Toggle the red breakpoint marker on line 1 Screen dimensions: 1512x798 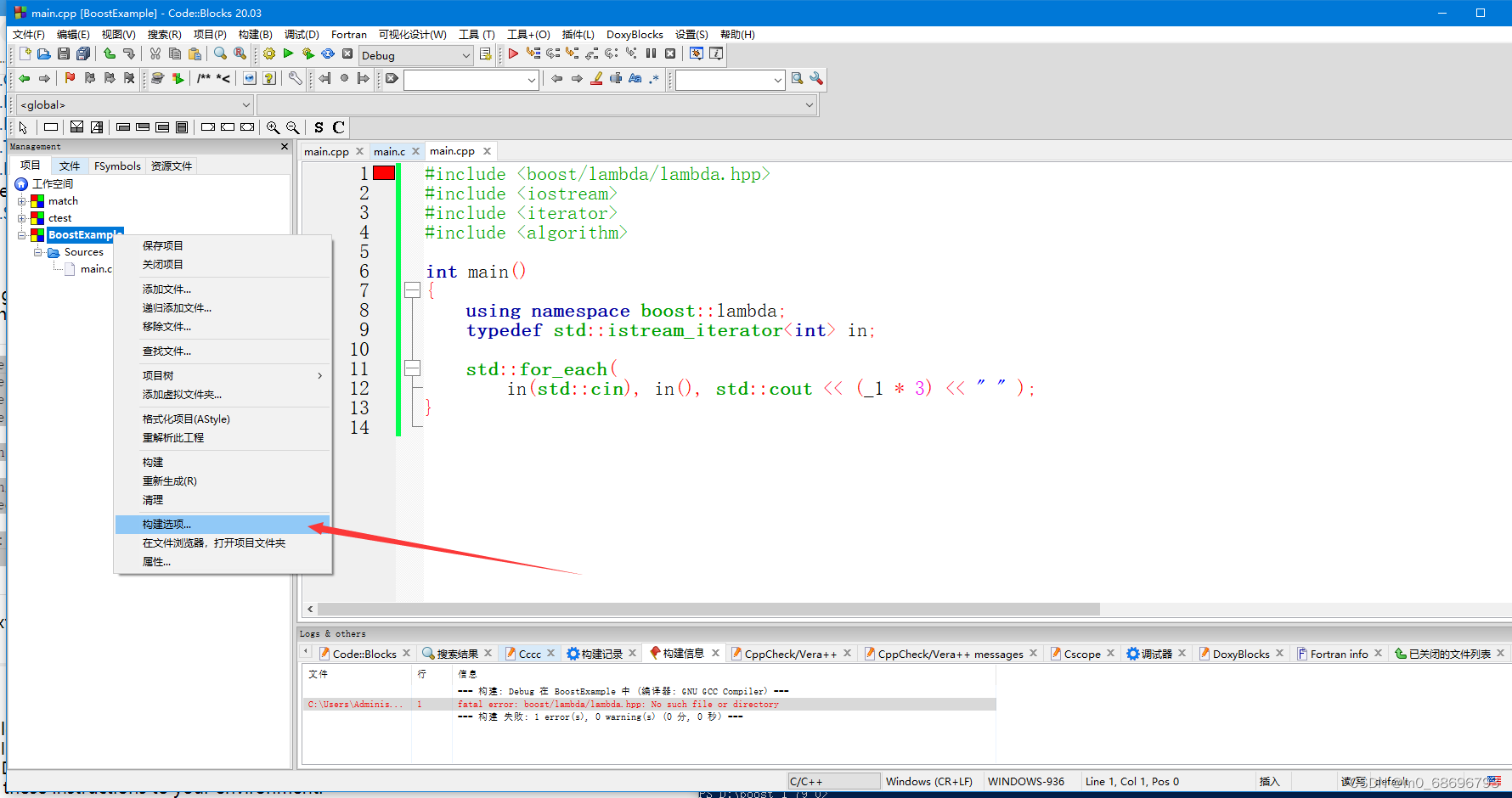click(383, 172)
